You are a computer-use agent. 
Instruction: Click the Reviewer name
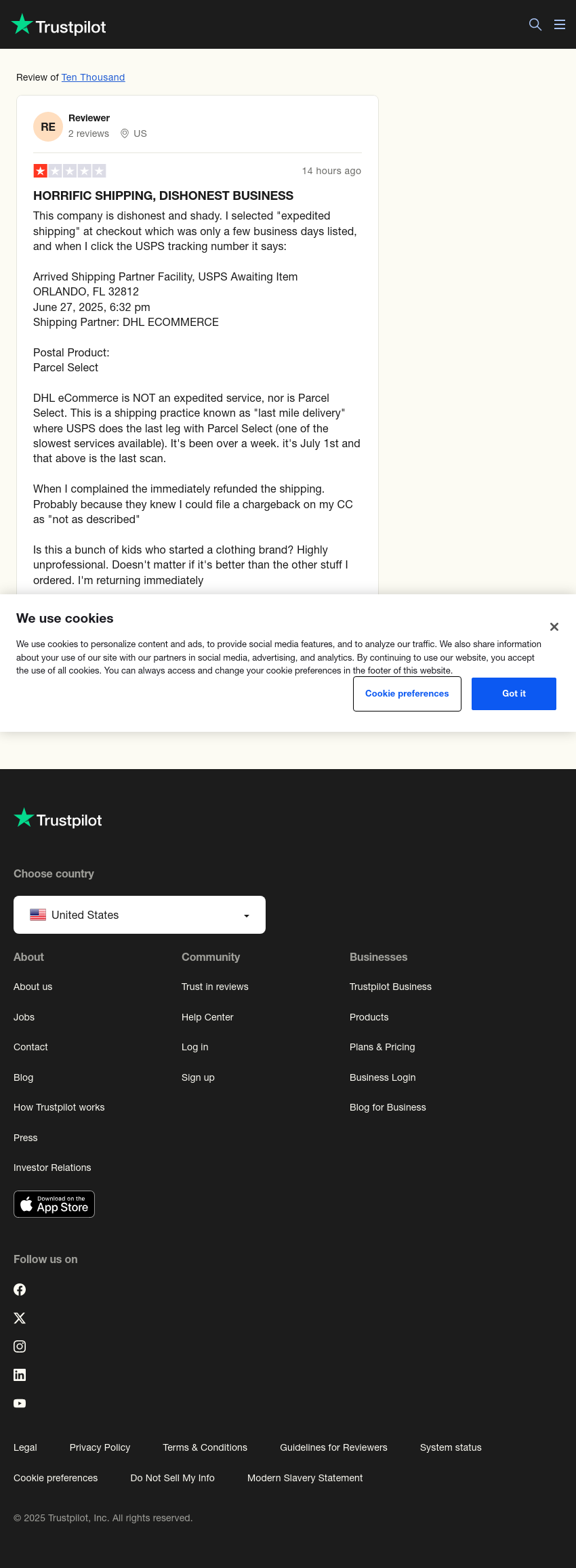[x=89, y=118]
